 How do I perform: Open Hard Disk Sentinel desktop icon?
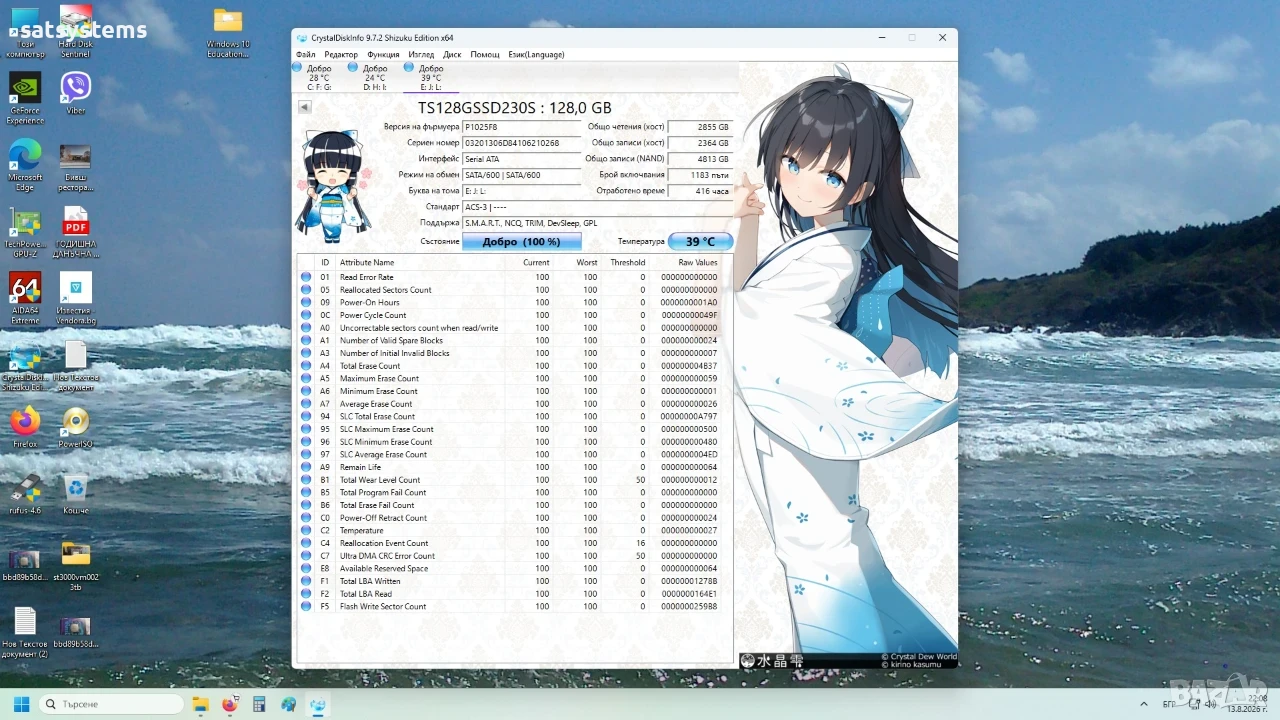point(75,33)
